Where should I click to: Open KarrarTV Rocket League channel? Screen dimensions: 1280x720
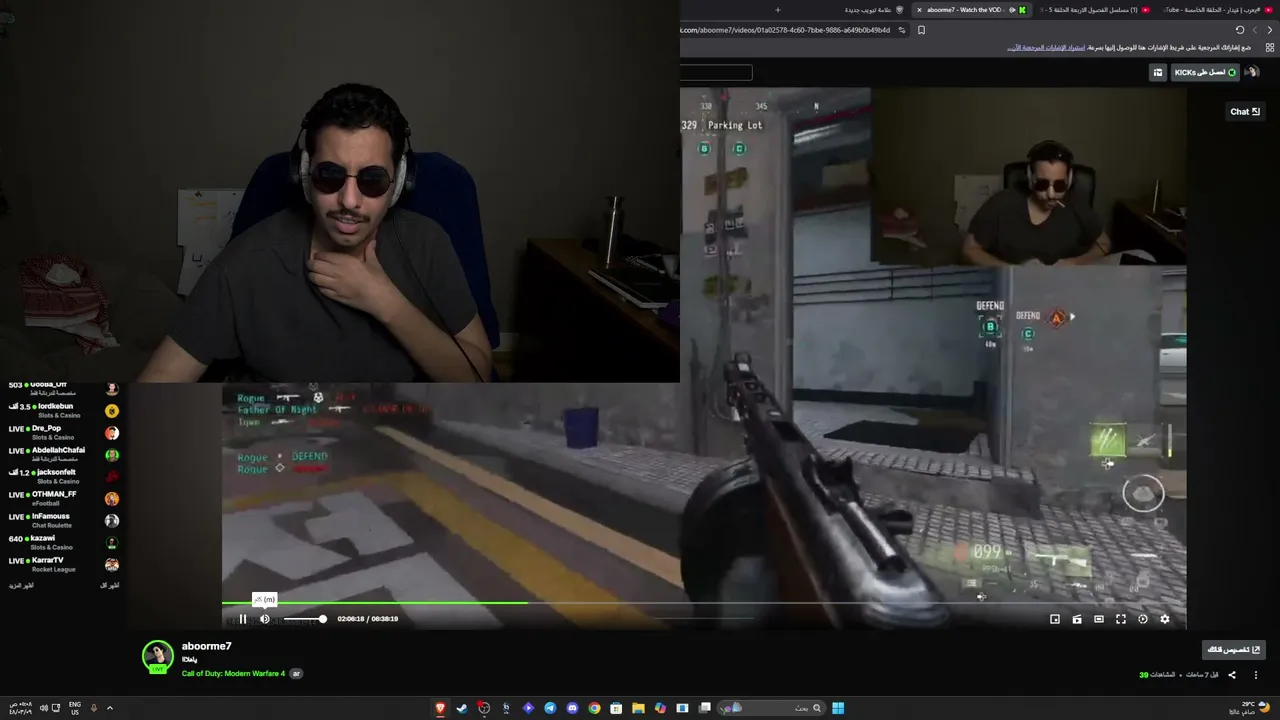64,564
